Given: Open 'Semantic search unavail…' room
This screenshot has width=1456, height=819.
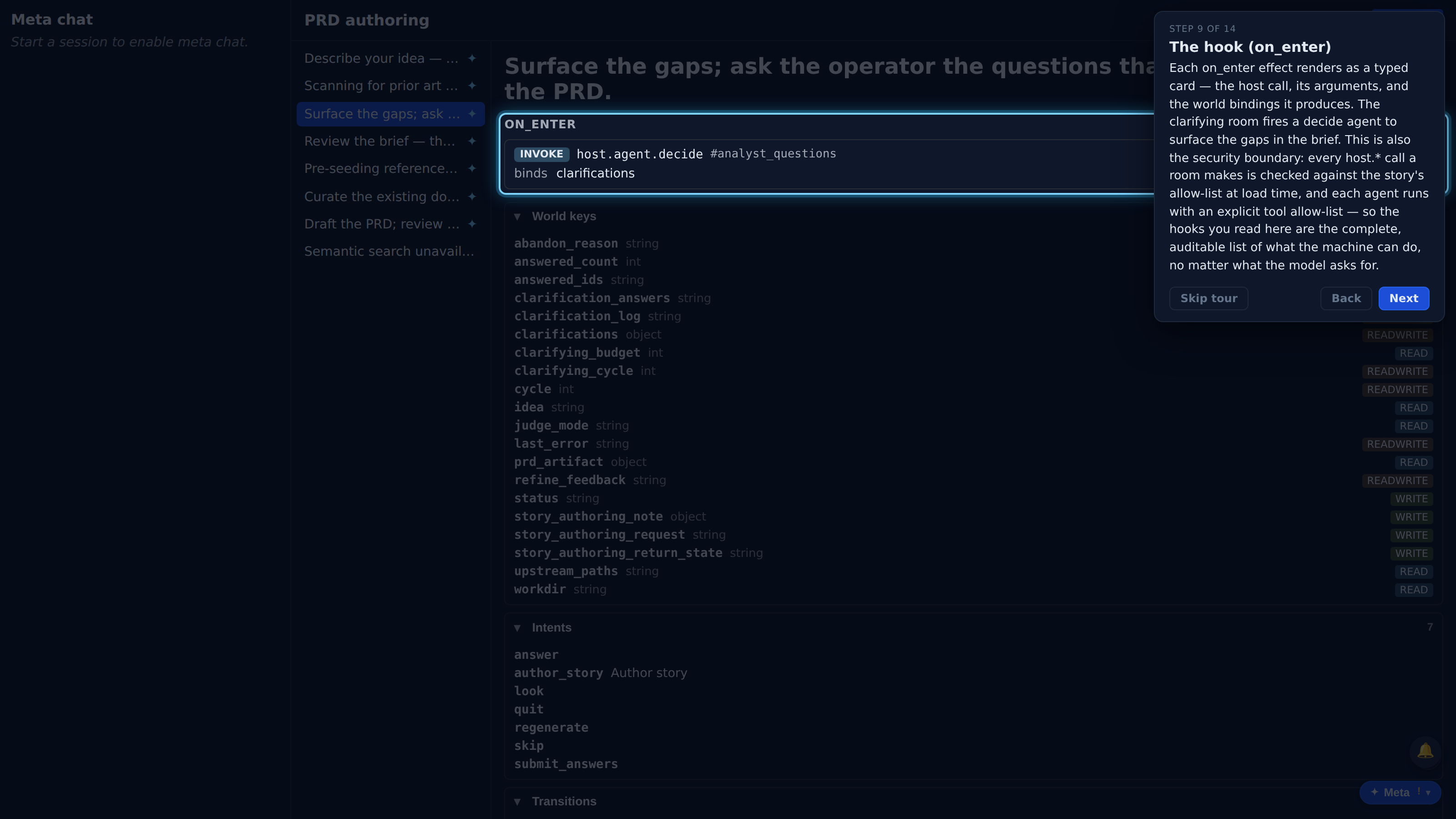Looking at the screenshot, I should click(x=390, y=251).
